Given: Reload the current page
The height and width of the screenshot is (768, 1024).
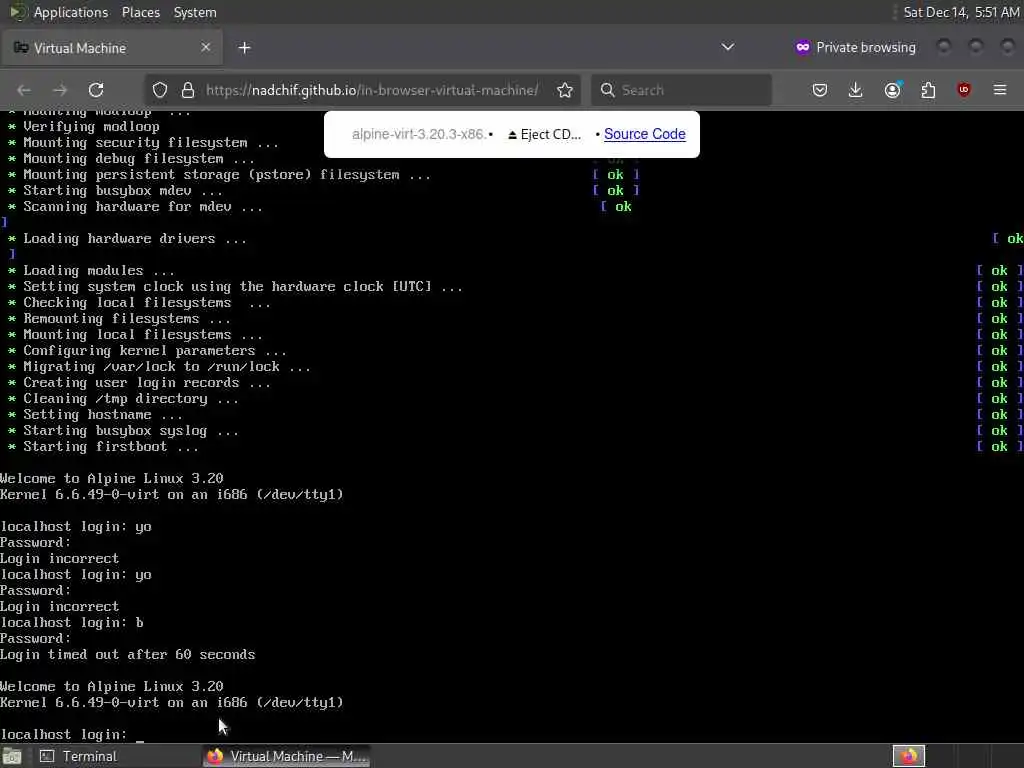Looking at the screenshot, I should click(96, 90).
